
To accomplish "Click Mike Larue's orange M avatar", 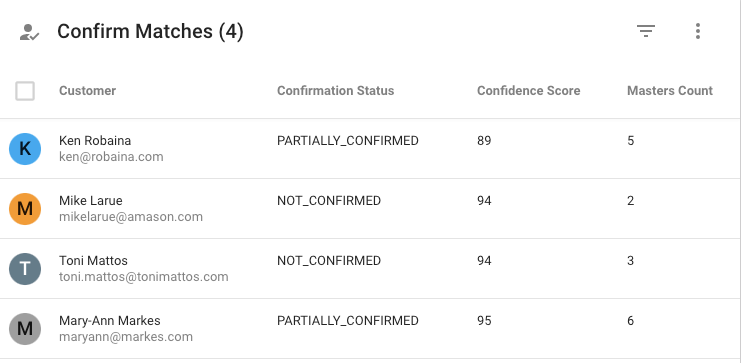I will point(25,208).
